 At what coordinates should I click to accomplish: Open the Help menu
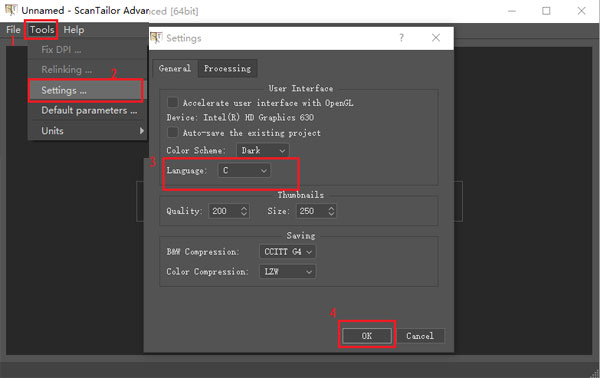73,30
